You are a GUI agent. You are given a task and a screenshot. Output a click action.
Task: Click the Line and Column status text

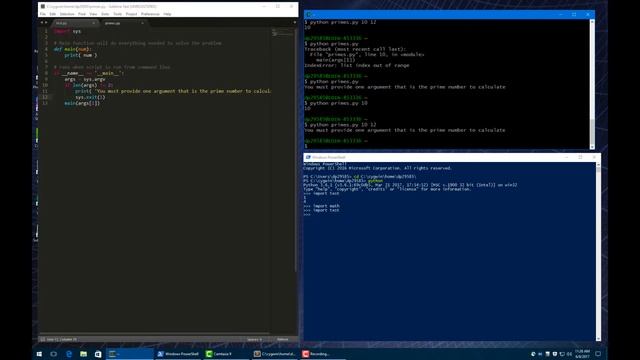pos(62,339)
